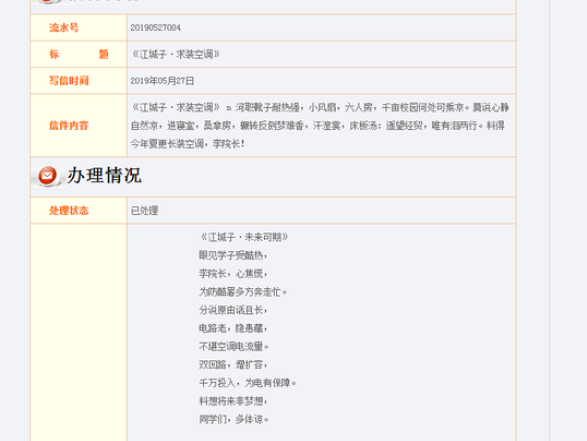Click the letter content paragraph text
This screenshot has height=441, width=587.
coord(320,125)
